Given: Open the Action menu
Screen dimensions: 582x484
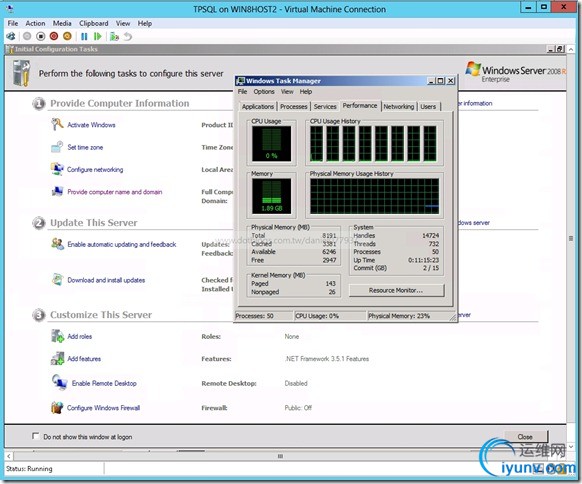Looking at the screenshot, I should click(35, 23).
